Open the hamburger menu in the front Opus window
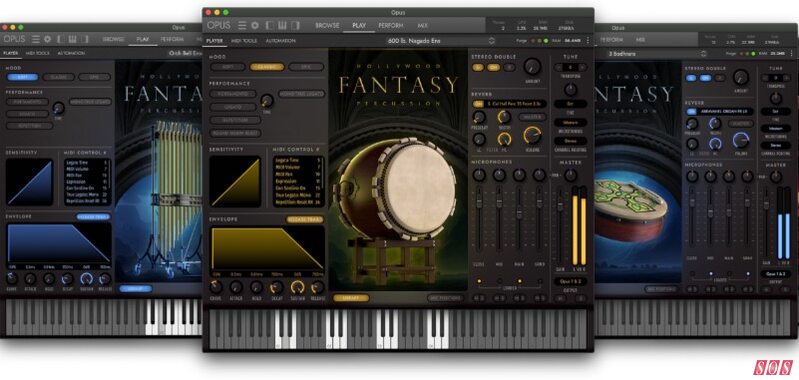The height and width of the screenshot is (380, 799). pos(243,25)
